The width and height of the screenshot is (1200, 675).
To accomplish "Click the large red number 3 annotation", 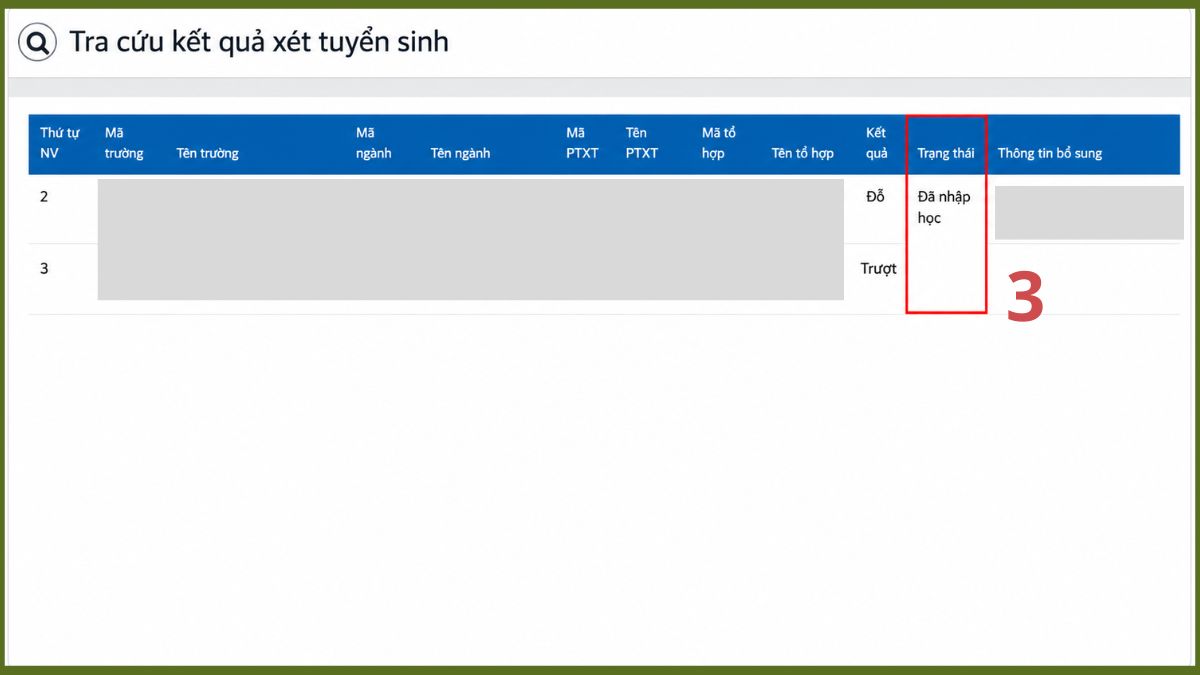I will 1025,296.
